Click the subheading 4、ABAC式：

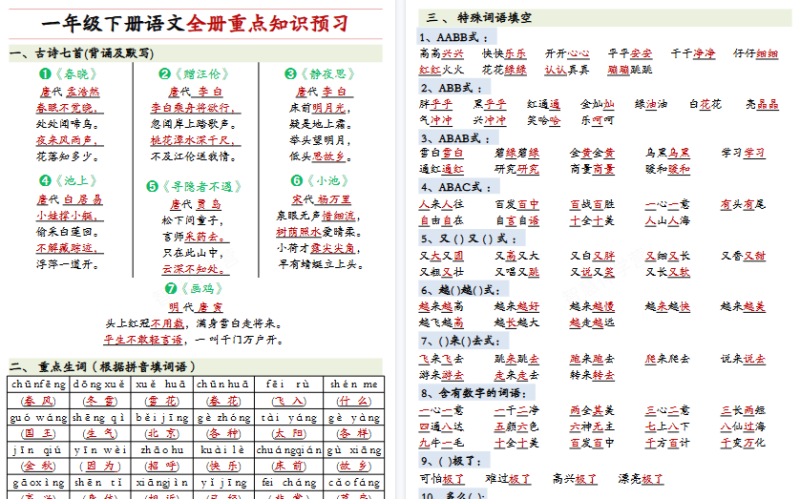(x=456, y=187)
